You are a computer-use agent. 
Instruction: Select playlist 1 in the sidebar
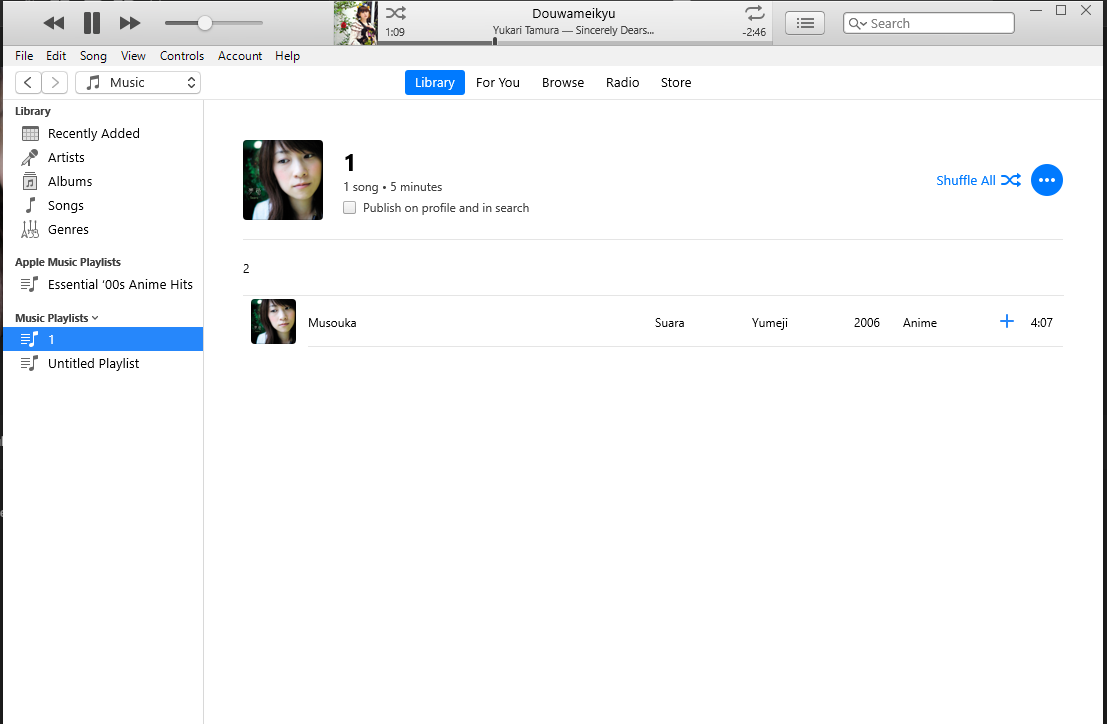[102, 339]
